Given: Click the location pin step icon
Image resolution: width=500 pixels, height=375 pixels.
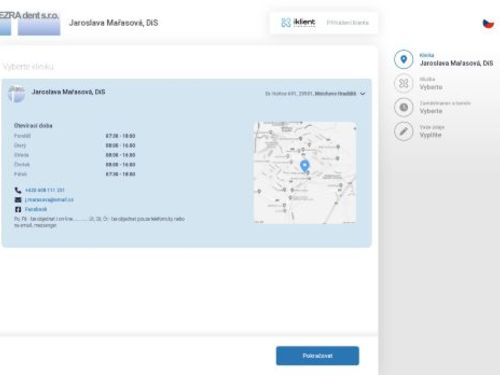Looking at the screenshot, I should 403,59.
